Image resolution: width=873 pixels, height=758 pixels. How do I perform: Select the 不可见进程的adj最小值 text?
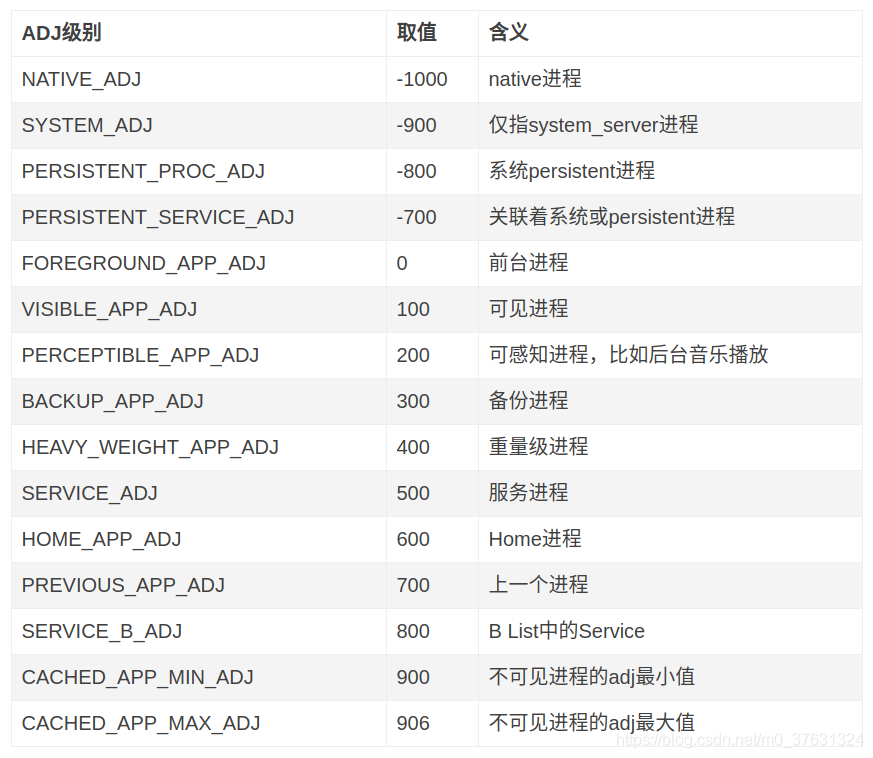pos(592,677)
